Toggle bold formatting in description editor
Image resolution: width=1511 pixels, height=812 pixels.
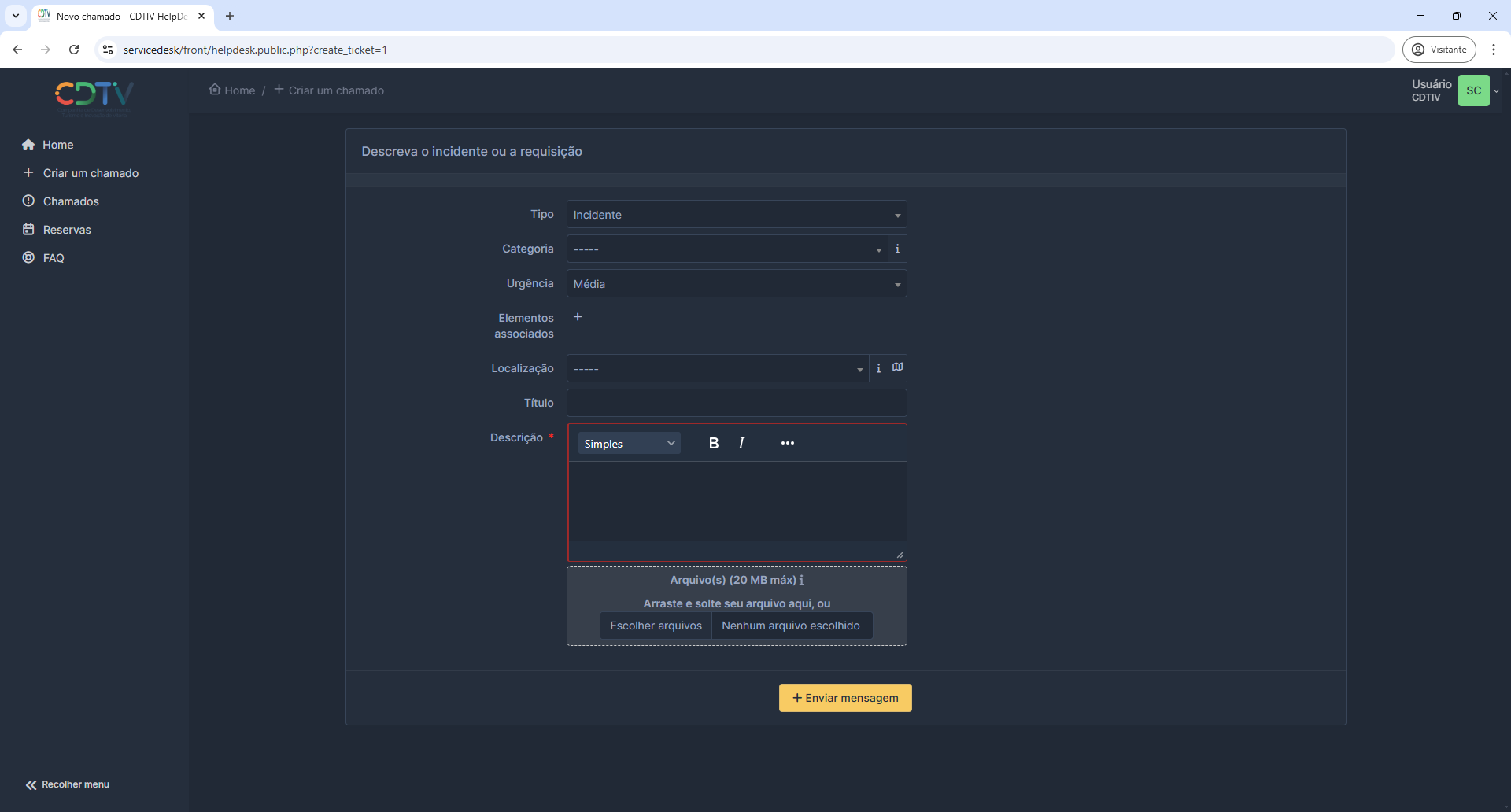[713, 444]
